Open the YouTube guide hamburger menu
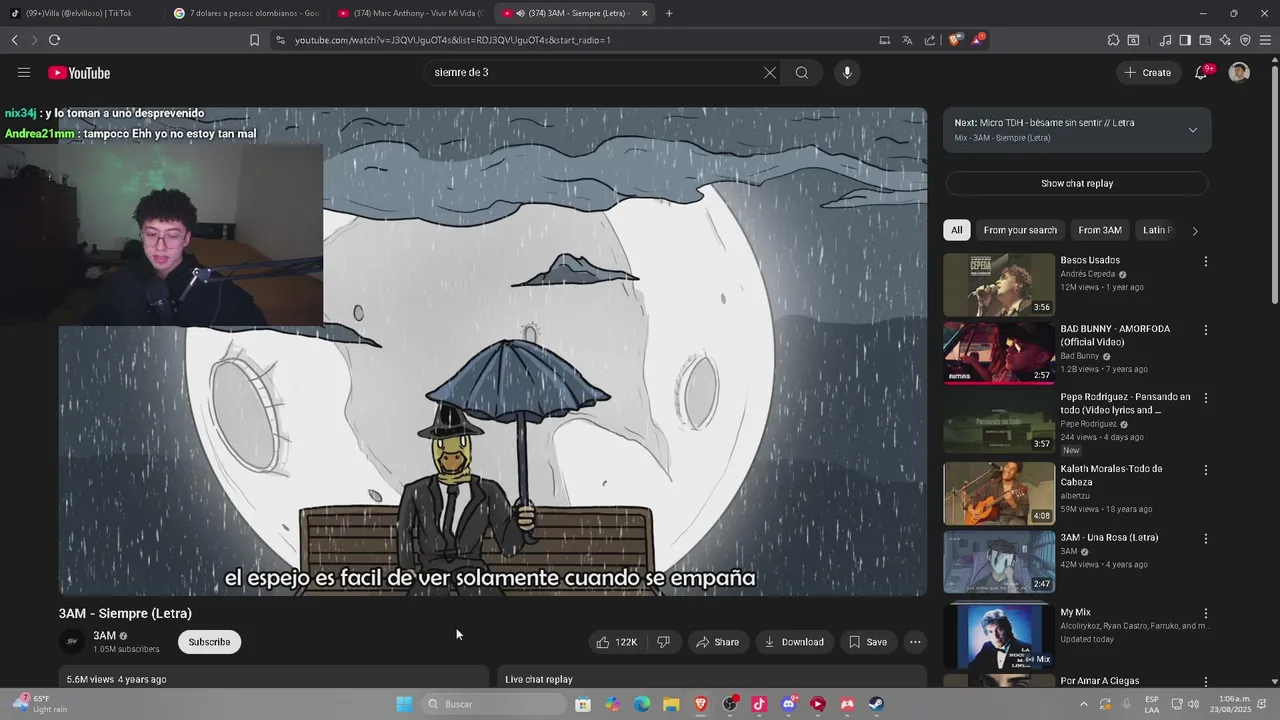1280x720 pixels. click(x=24, y=73)
